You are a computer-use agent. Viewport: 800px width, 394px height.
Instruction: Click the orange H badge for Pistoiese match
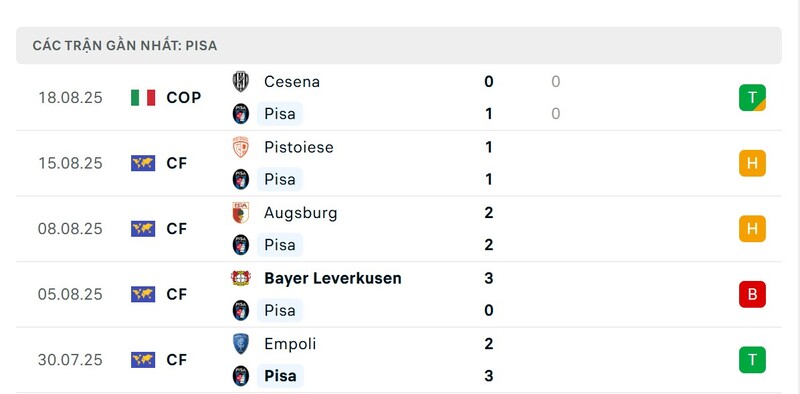(x=752, y=163)
